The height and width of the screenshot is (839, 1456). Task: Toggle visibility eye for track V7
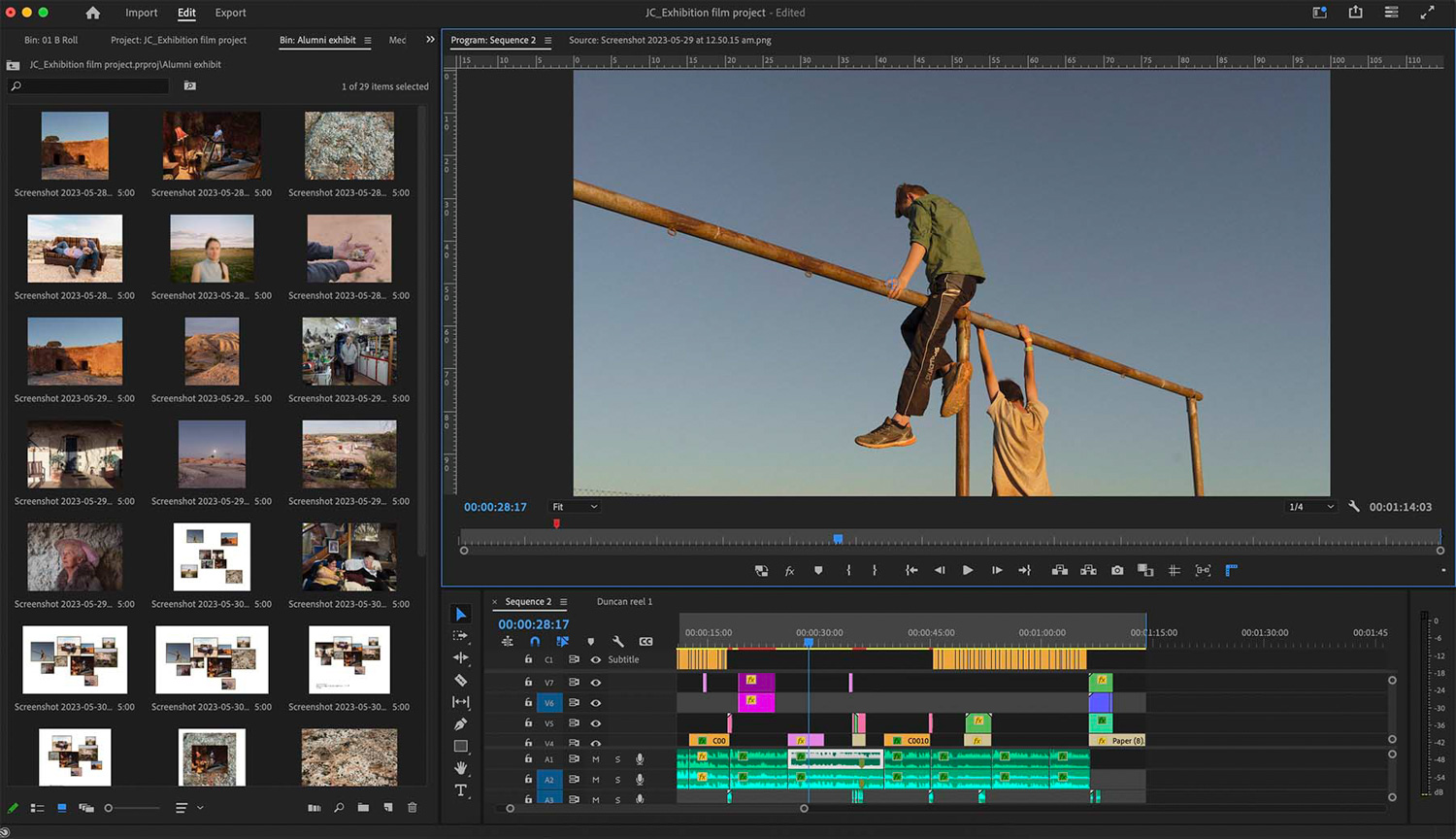pos(596,683)
